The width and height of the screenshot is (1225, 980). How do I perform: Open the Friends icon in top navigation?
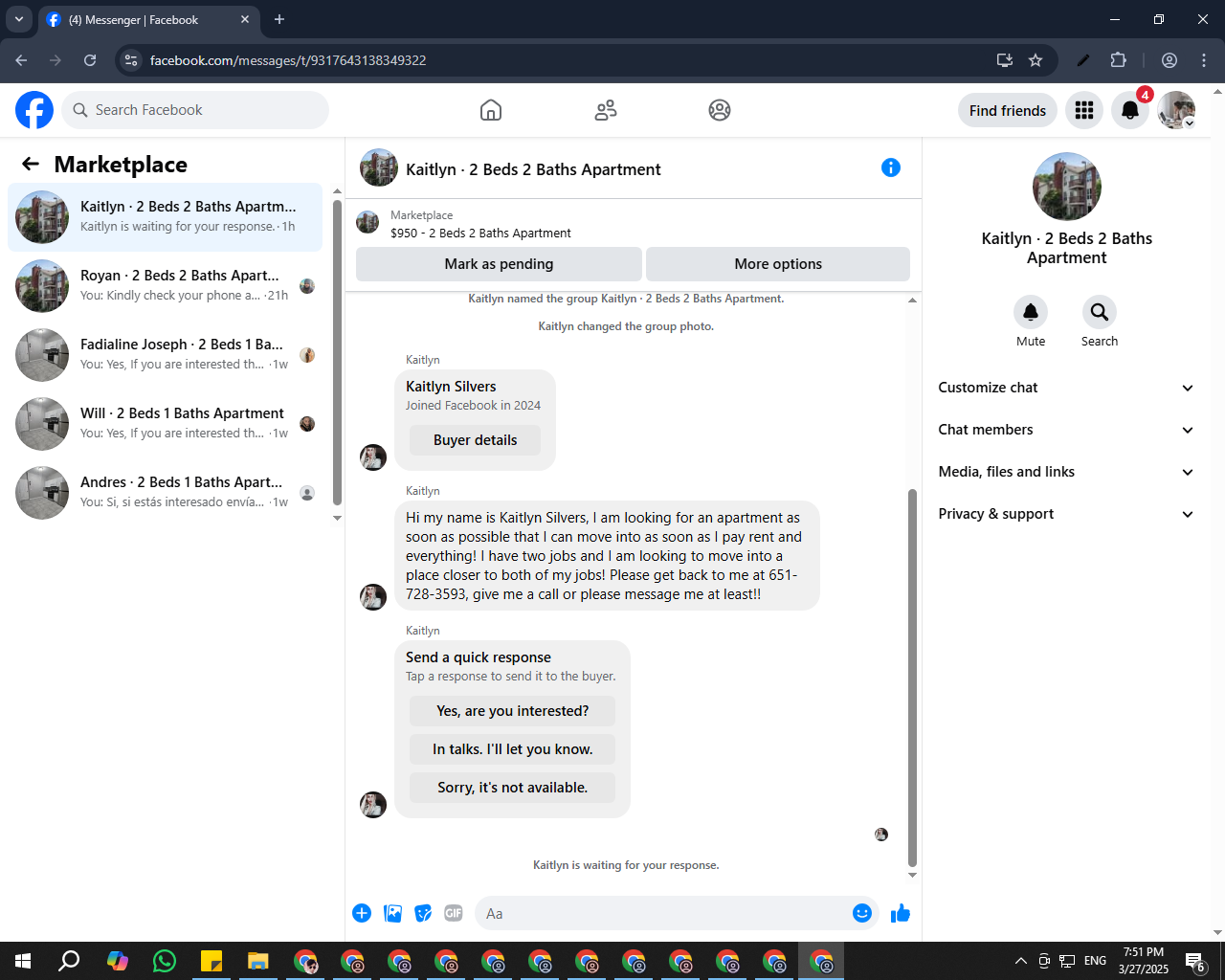(x=606, y=110)
